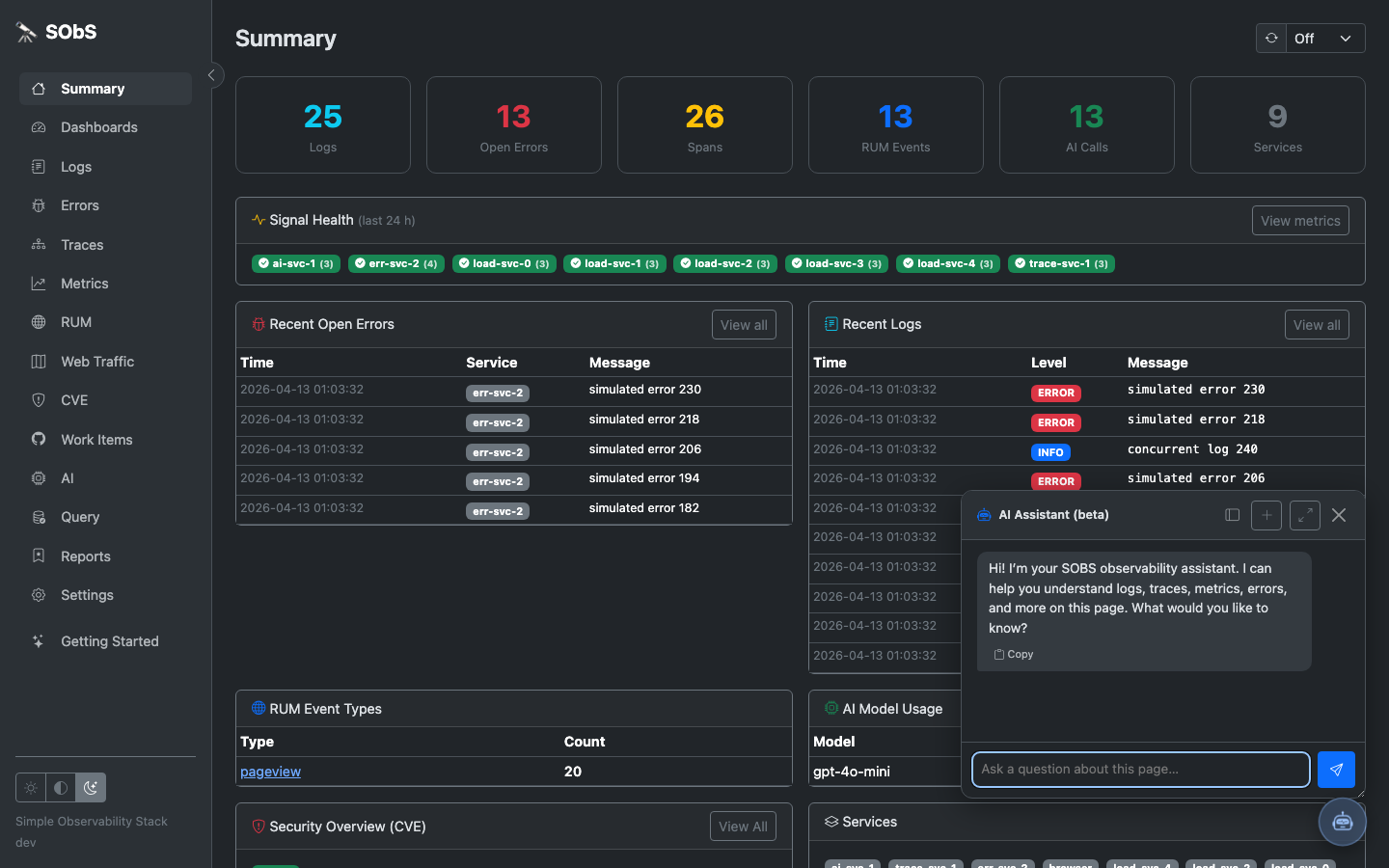Viewport: 1389px width, 868px height.
Task: Click the INFO level badge in Recent Logs
Action: pyautogui.click(x=1050, y=452)
